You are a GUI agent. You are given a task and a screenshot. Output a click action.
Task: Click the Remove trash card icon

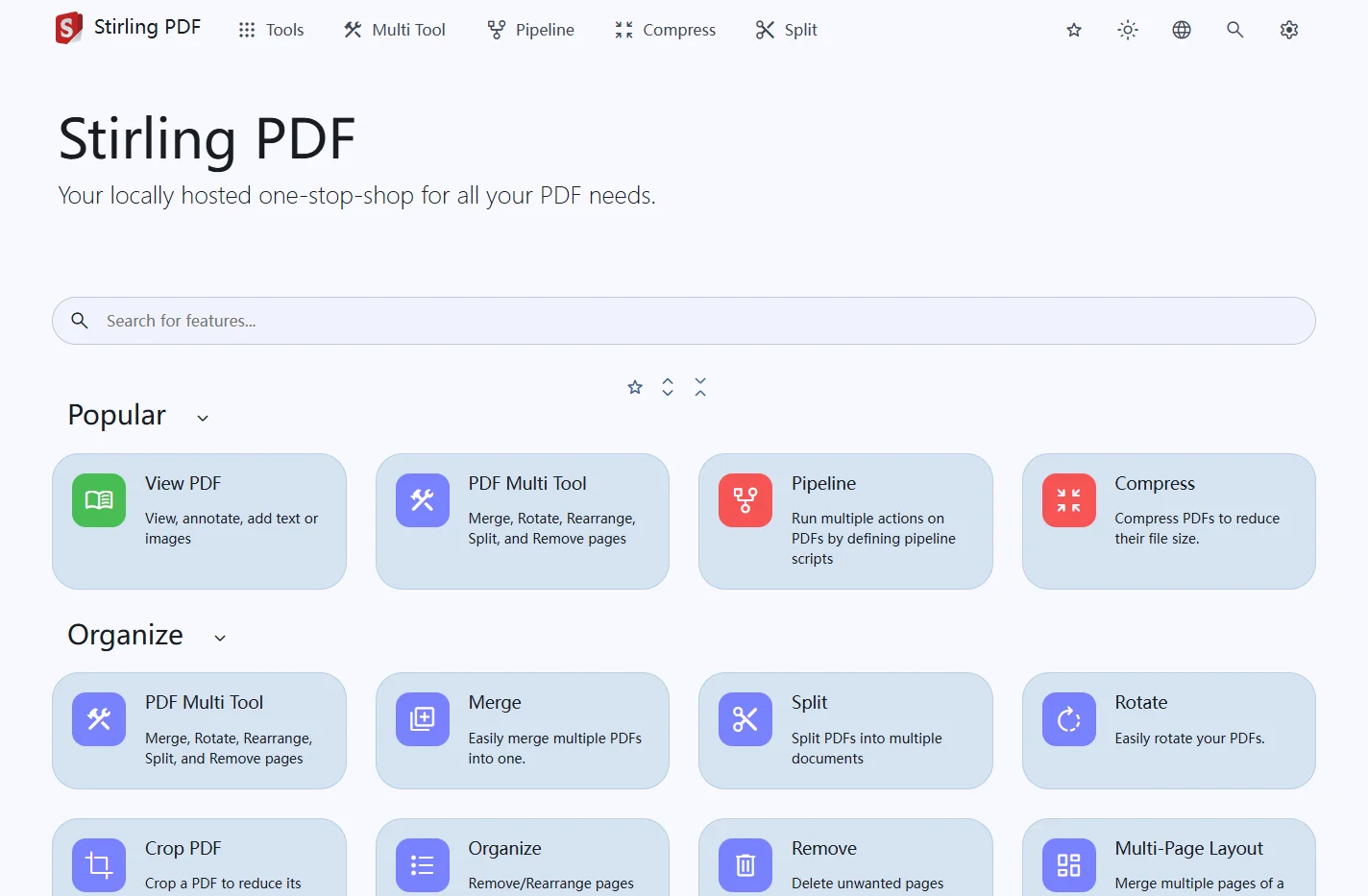745,865
